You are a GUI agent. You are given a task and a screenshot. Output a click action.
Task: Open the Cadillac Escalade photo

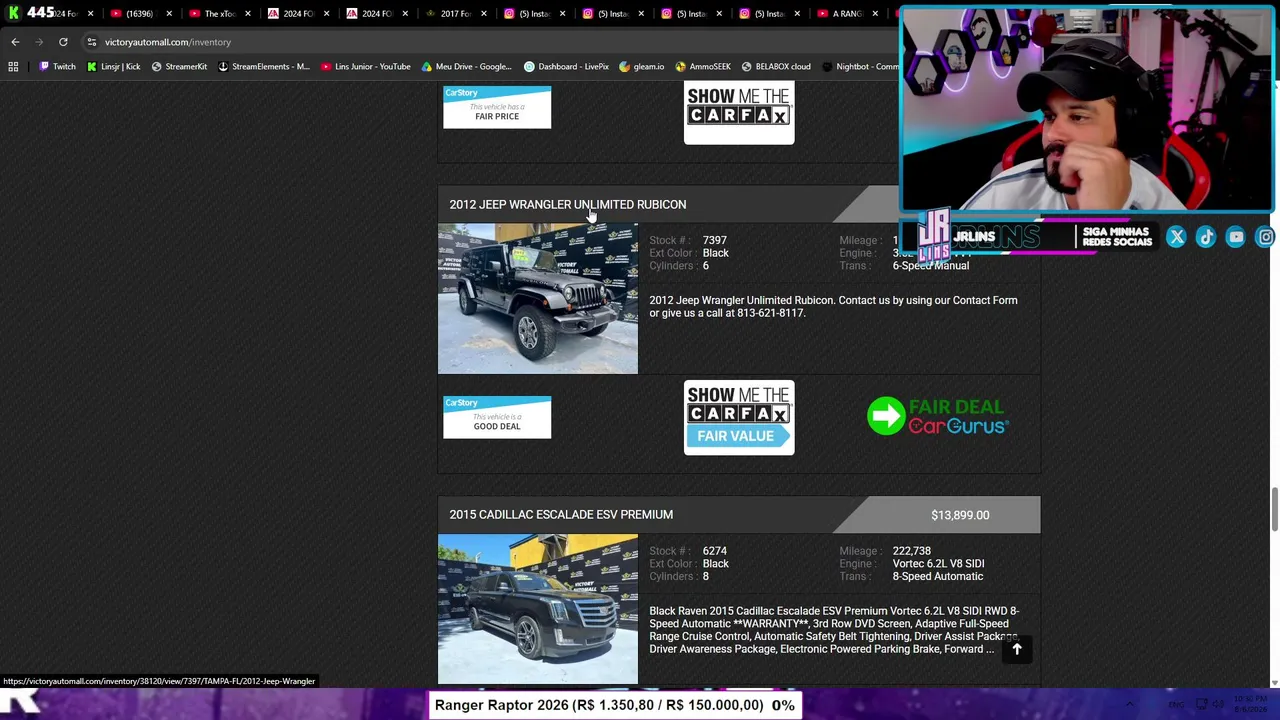pyautogui.click(x=538, y=609)
